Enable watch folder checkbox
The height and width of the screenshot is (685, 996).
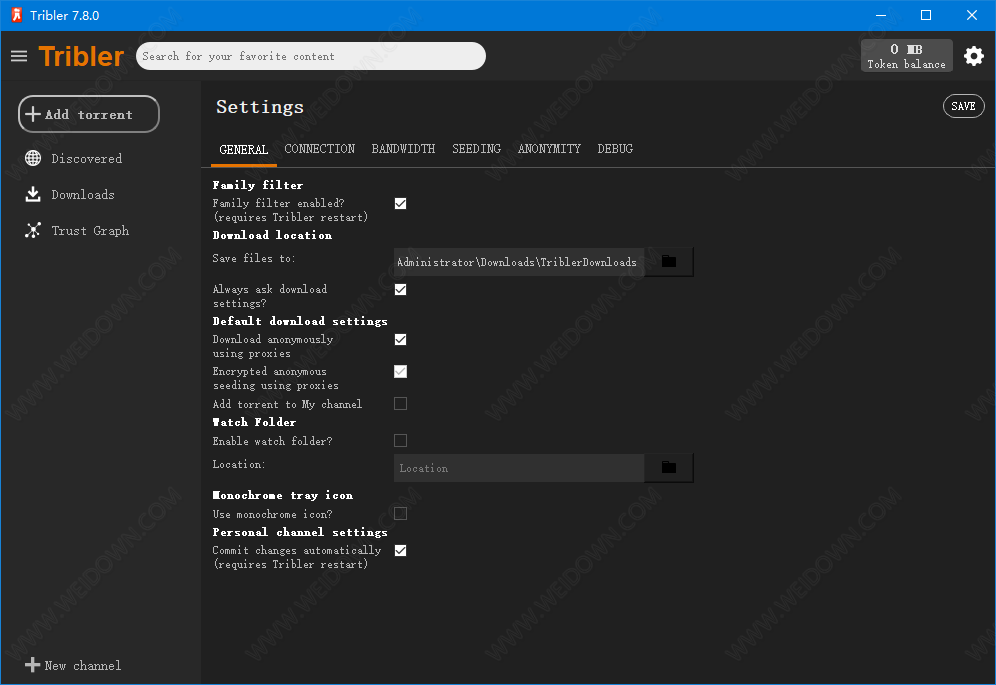[x=400, y=440]
